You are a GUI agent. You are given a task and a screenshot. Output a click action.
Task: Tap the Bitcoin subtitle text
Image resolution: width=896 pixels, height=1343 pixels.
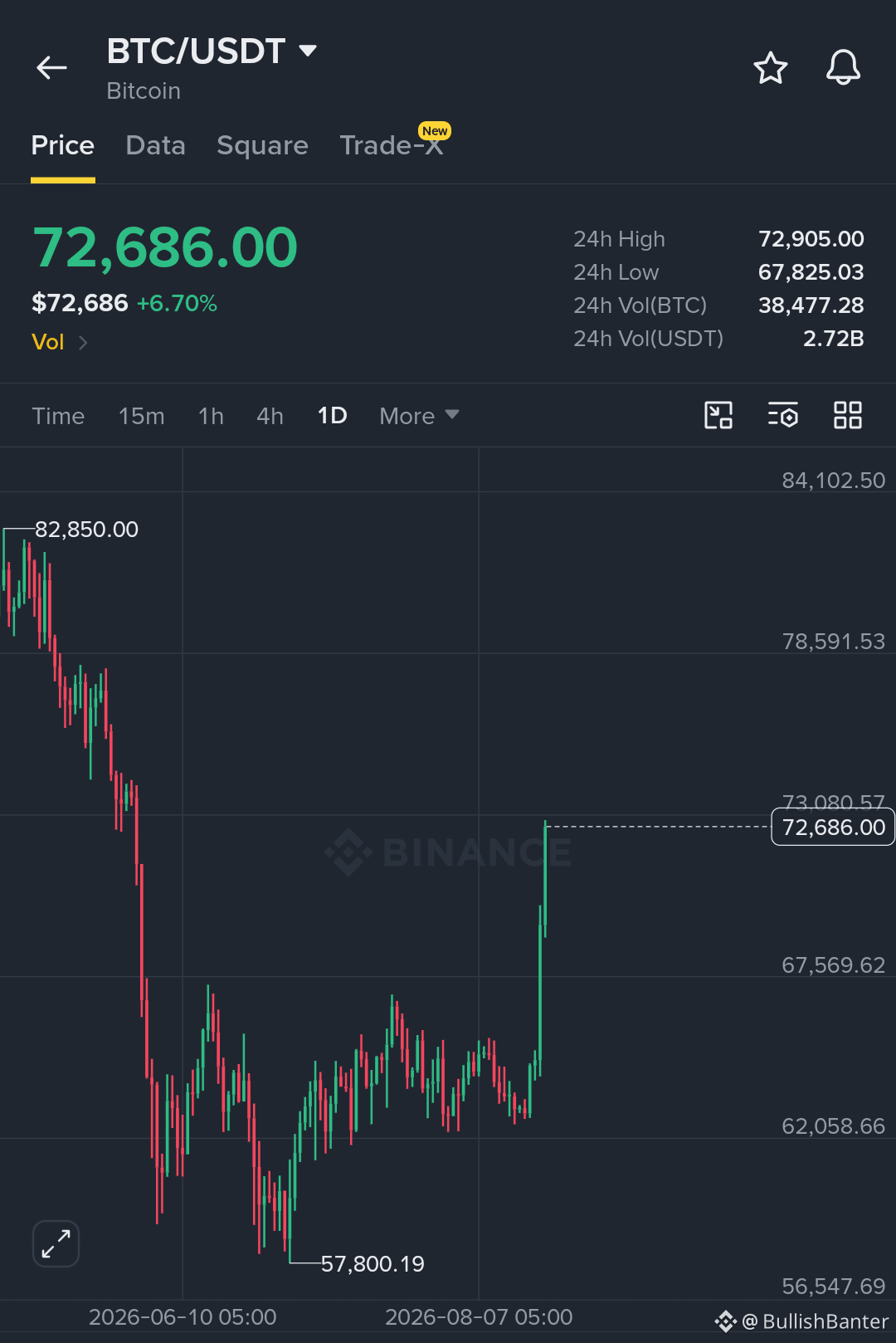point(144,90)
